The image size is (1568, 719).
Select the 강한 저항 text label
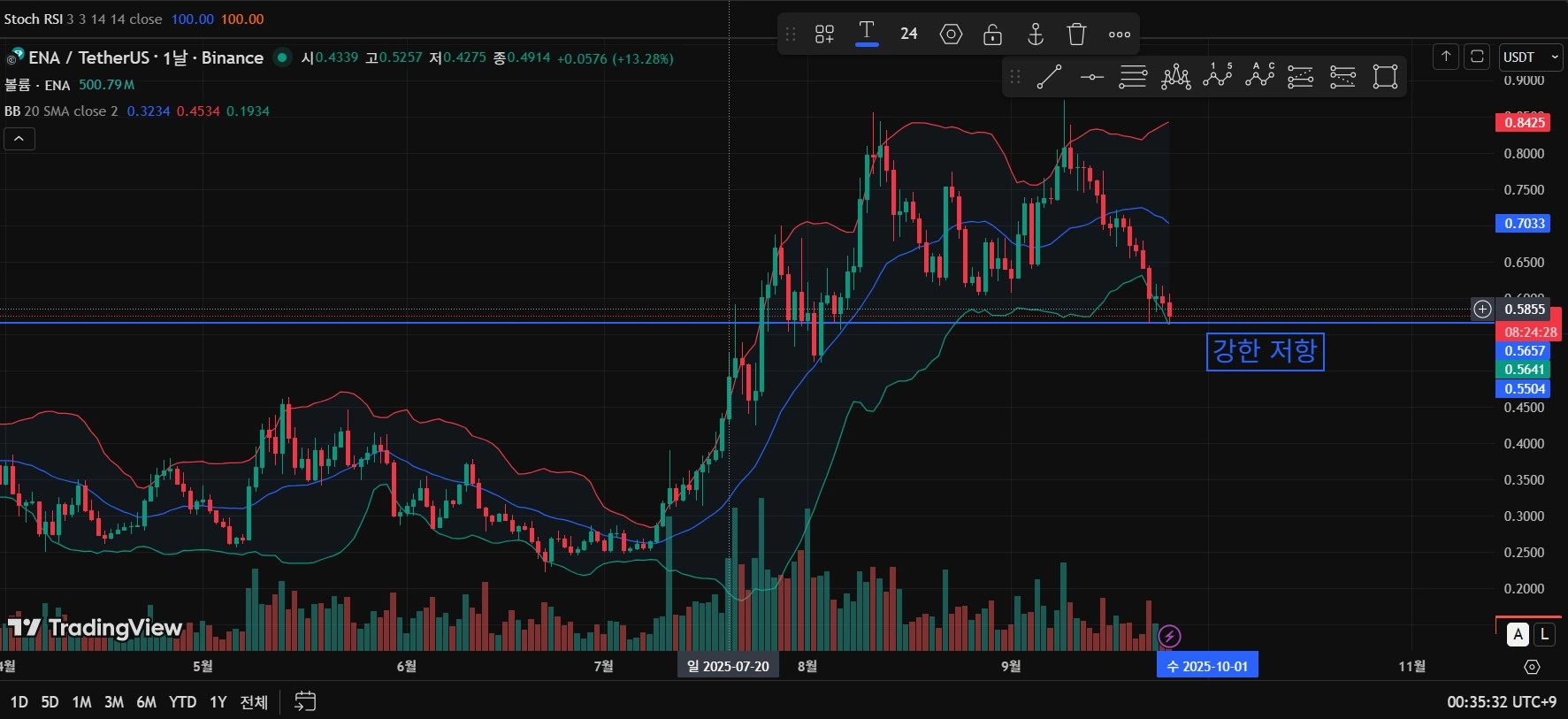[x=1265, y=351]
